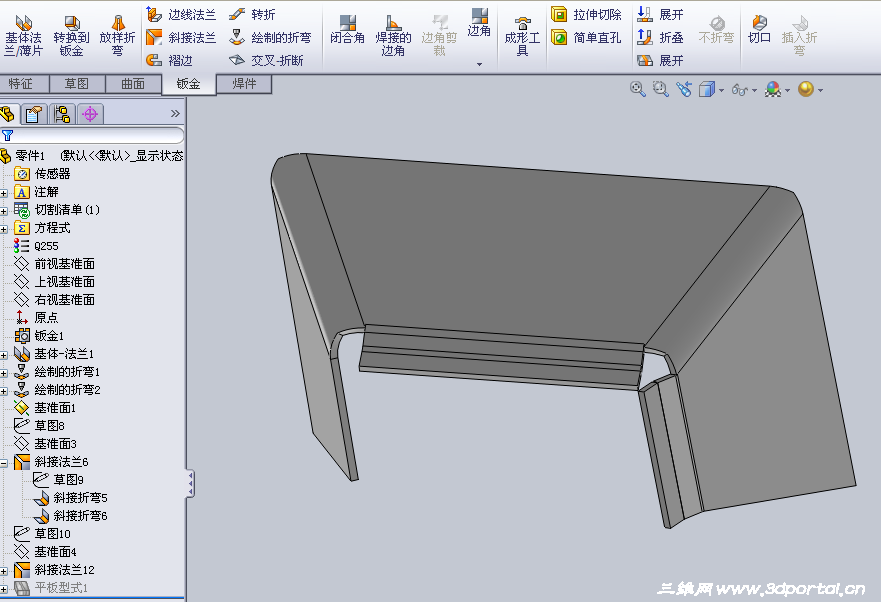Select the Q255 material entry
This screenshot has width=881, height=602.
[36, 246]
